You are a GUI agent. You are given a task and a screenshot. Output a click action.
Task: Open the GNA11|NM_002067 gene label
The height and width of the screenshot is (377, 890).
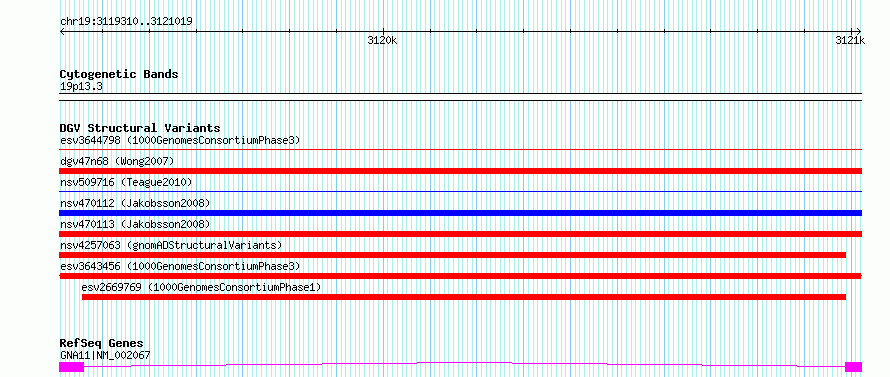click(x=105, y=355)
